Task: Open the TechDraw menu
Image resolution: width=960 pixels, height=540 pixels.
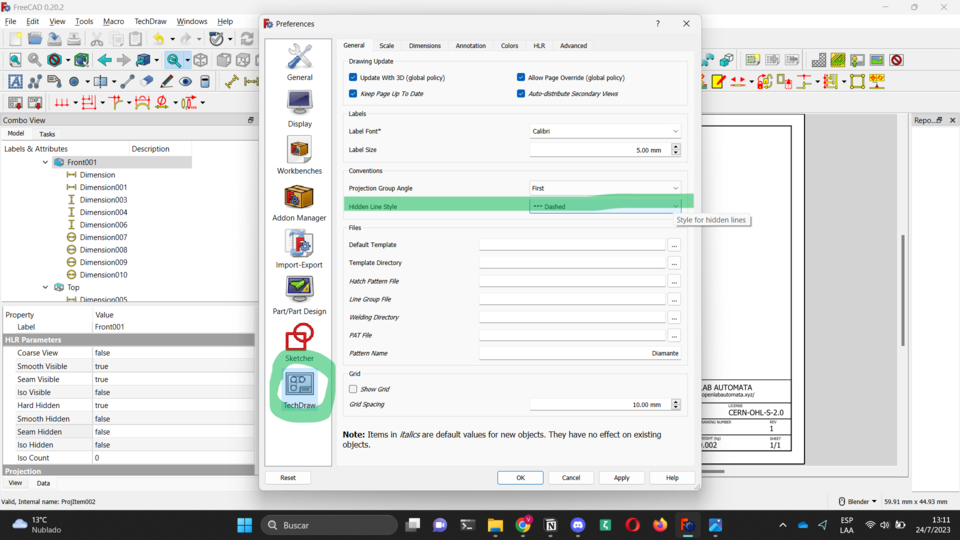Action: pyautogui.click(x=150, y=21)
